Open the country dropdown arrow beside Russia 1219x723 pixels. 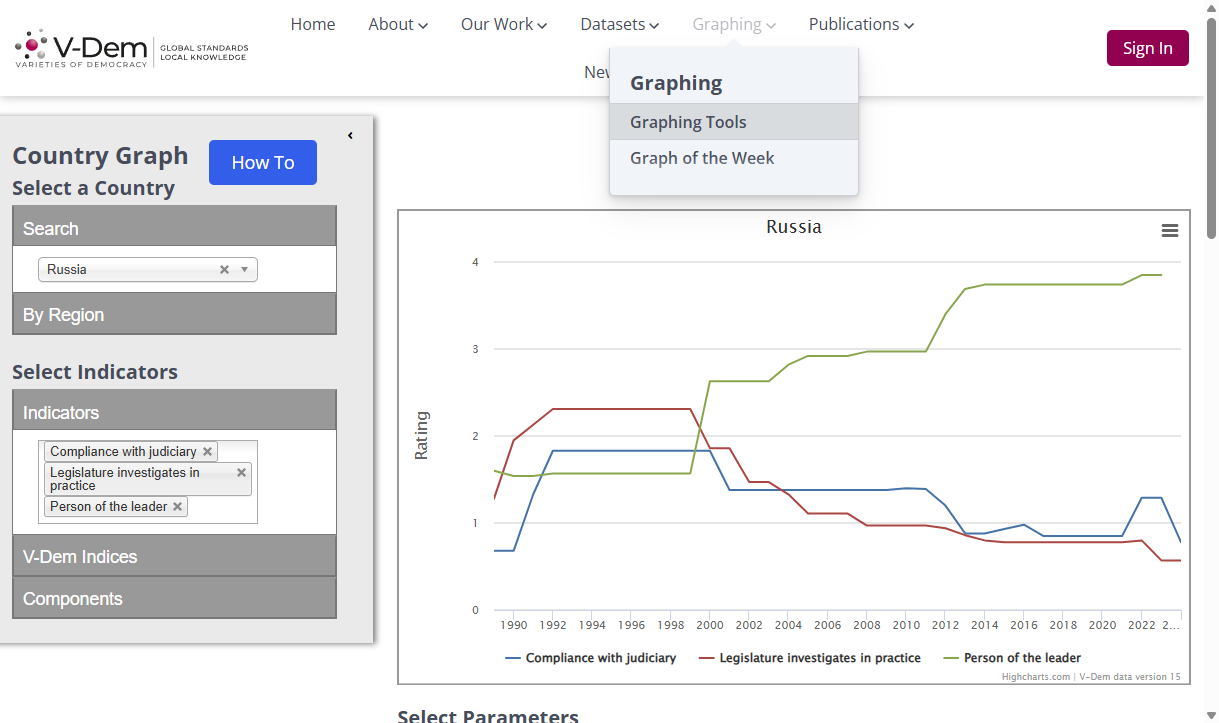[244, 270]
